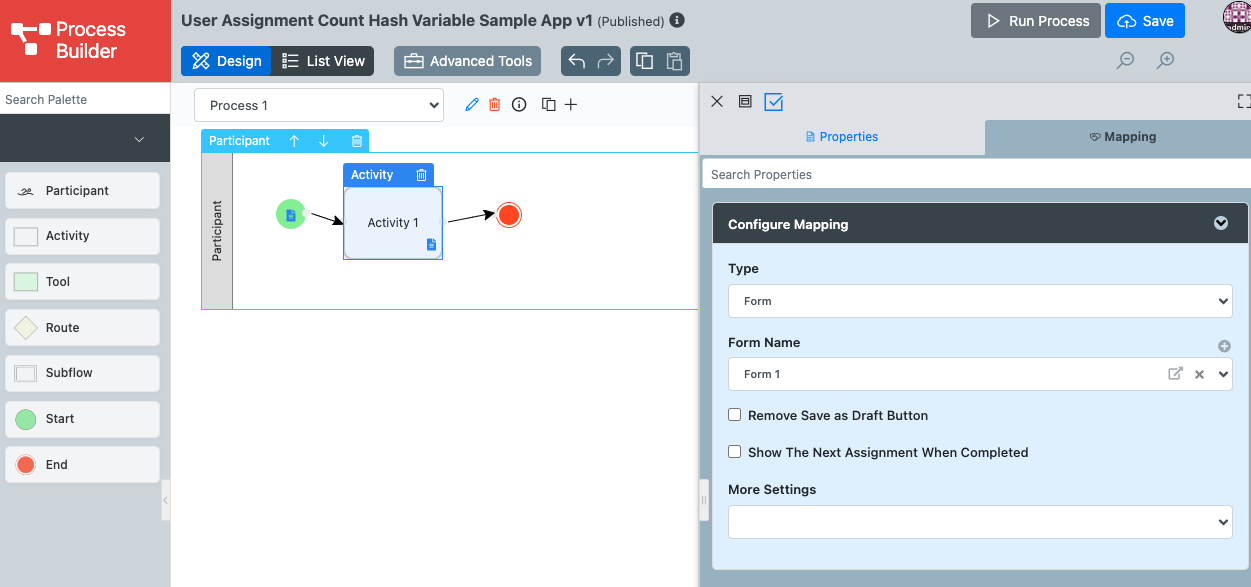Expand properties panel to fullscreen
This screenshot has width=1251, height=587.
[x=1243, y=101]
